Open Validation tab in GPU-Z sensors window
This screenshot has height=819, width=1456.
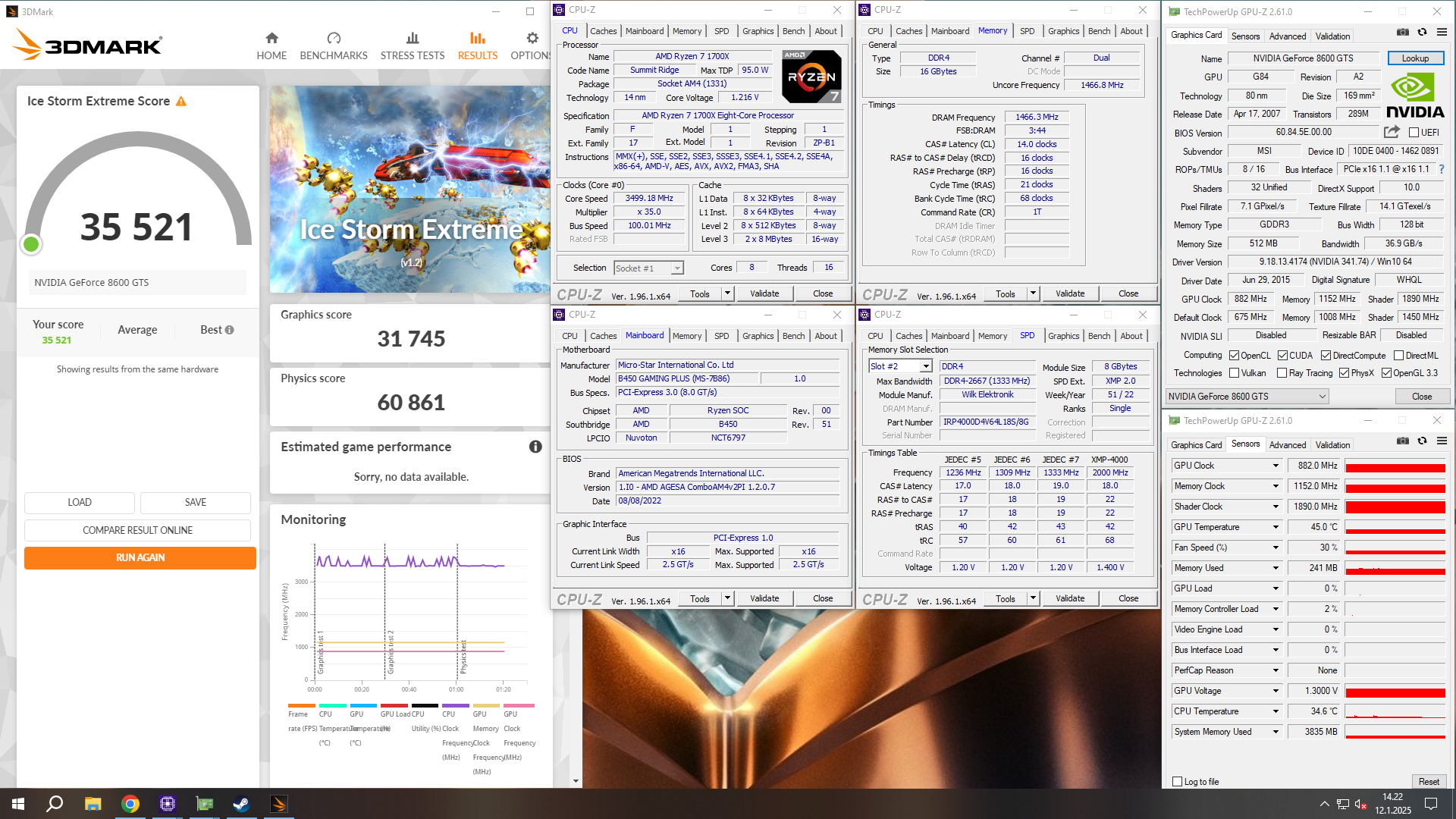pyautogui.click(x=1332, y=445)
